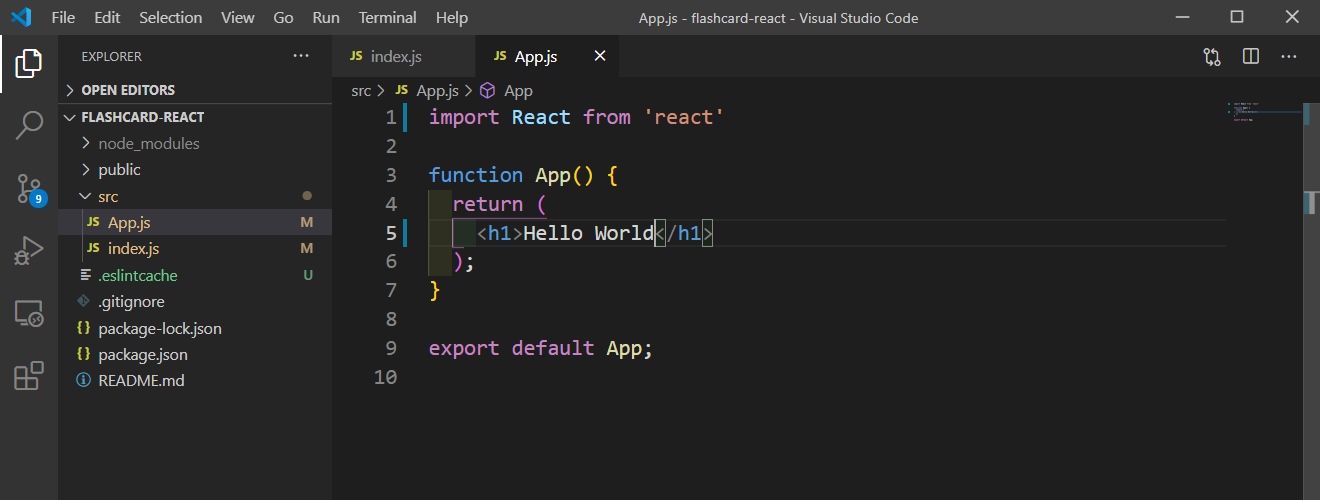Click line number 3 in the gutter
This screenshot has height=500, width=1320.
391,175
